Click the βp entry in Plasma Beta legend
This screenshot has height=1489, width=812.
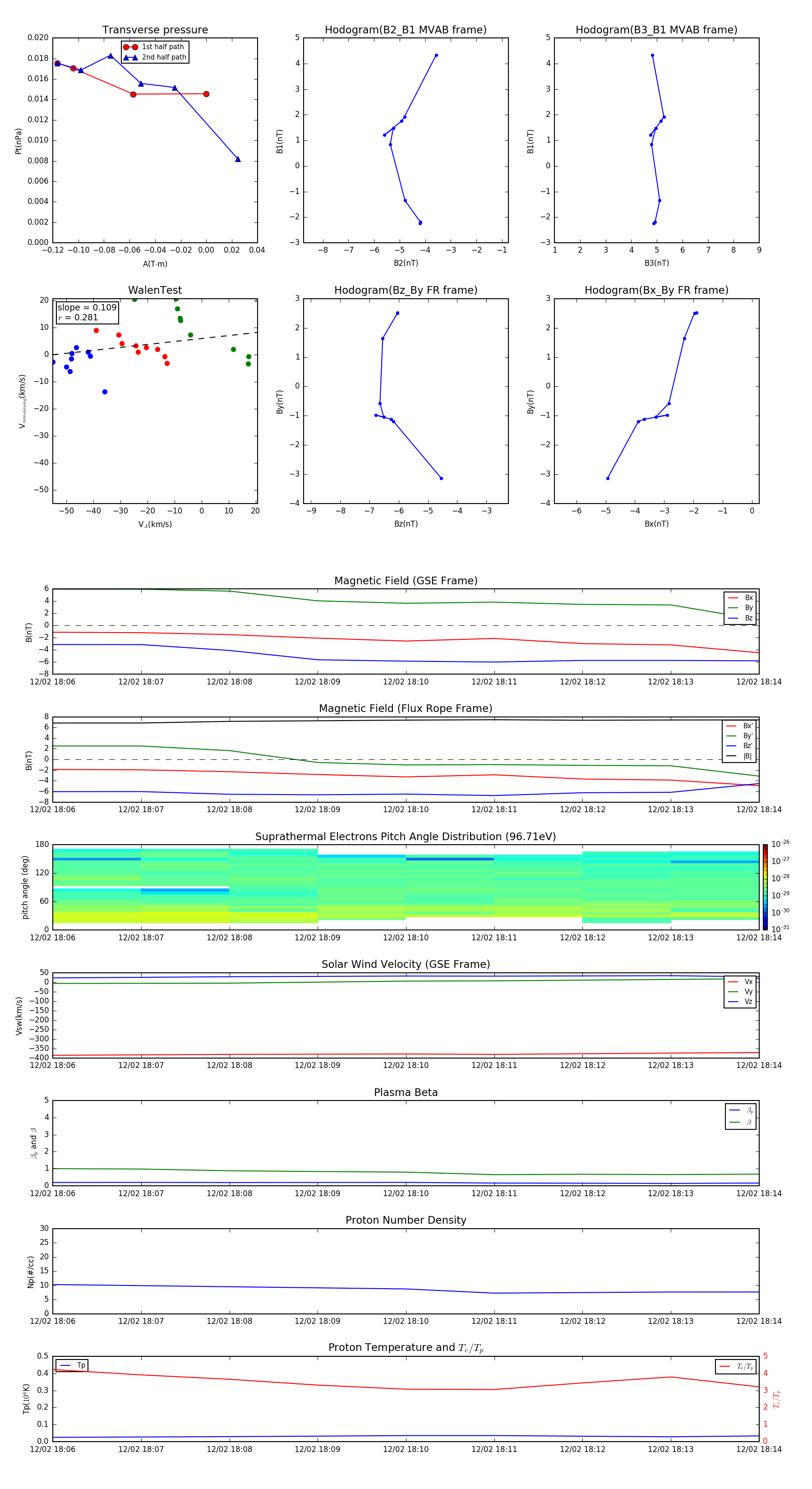741,1110
